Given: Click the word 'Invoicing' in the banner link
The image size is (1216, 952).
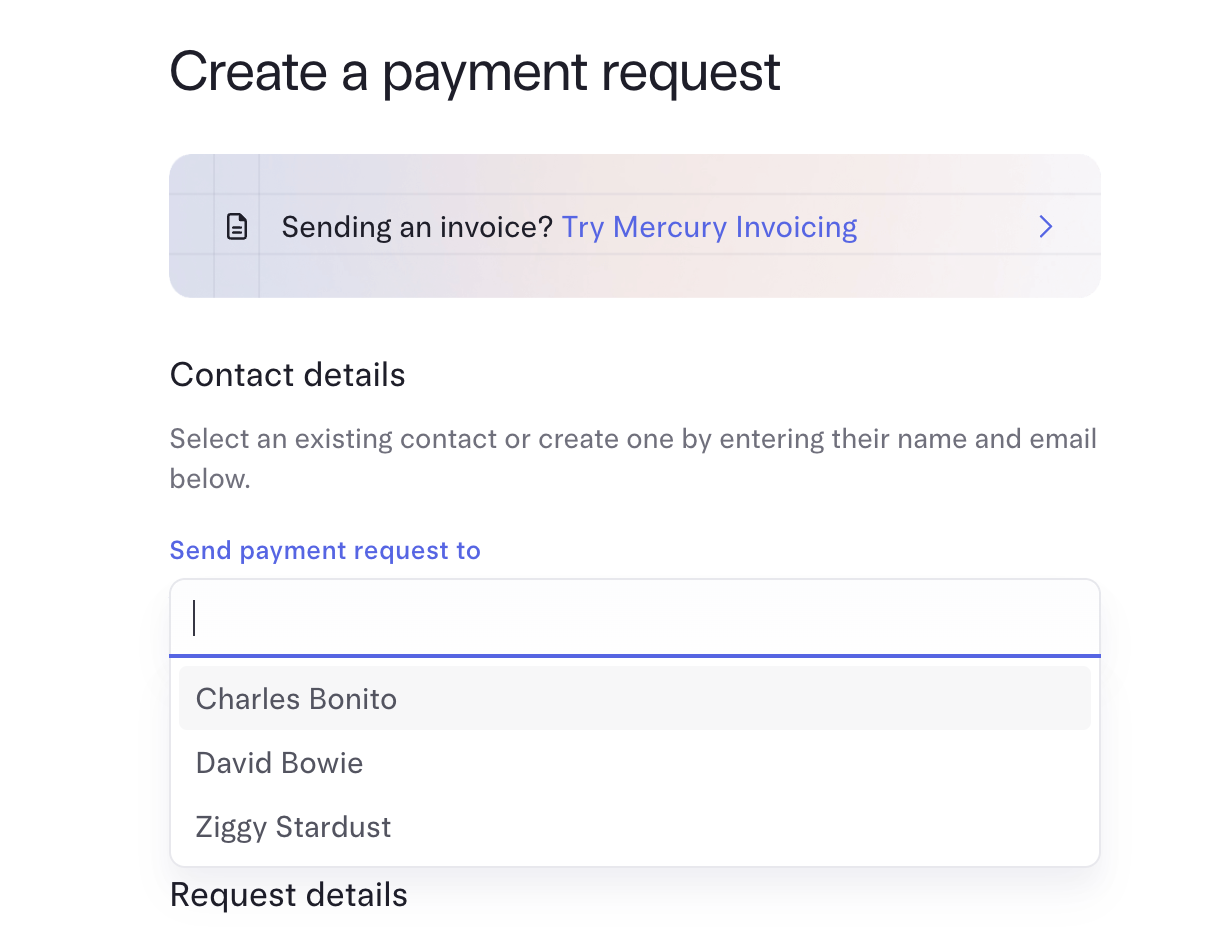Looking at the screenshot, I should [x=796, y=227].
